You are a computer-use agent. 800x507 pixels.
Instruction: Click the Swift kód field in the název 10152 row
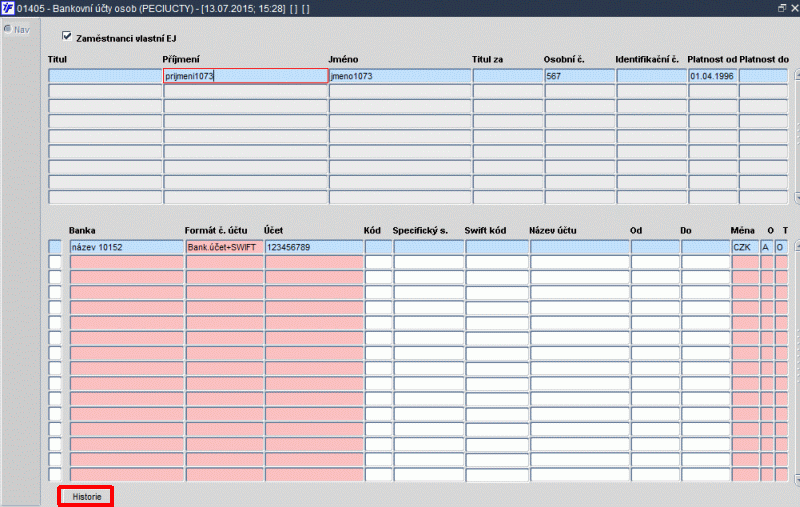pyautogui.click(x=497, y=247)
